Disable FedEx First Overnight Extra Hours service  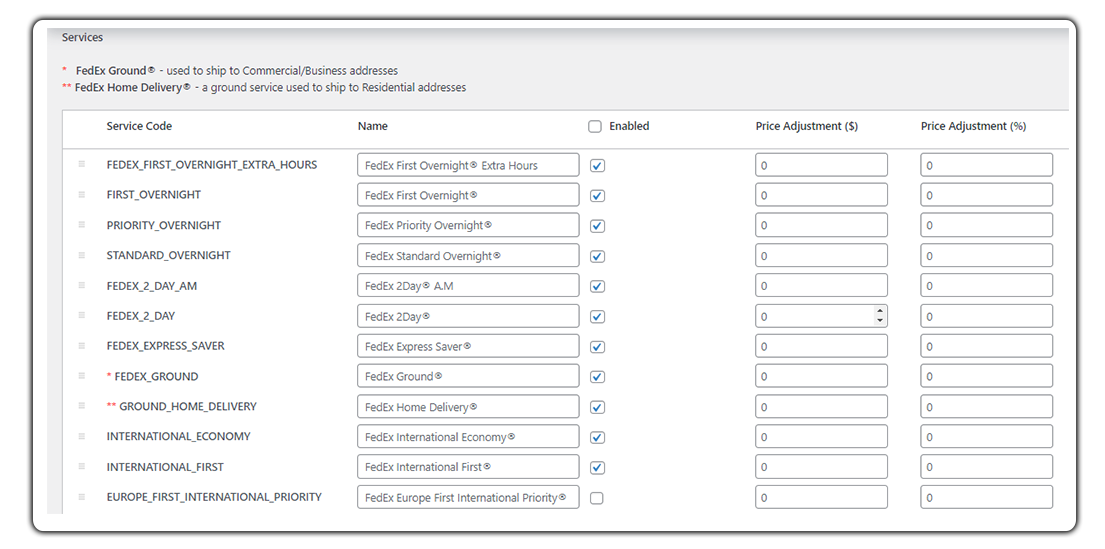598,166
